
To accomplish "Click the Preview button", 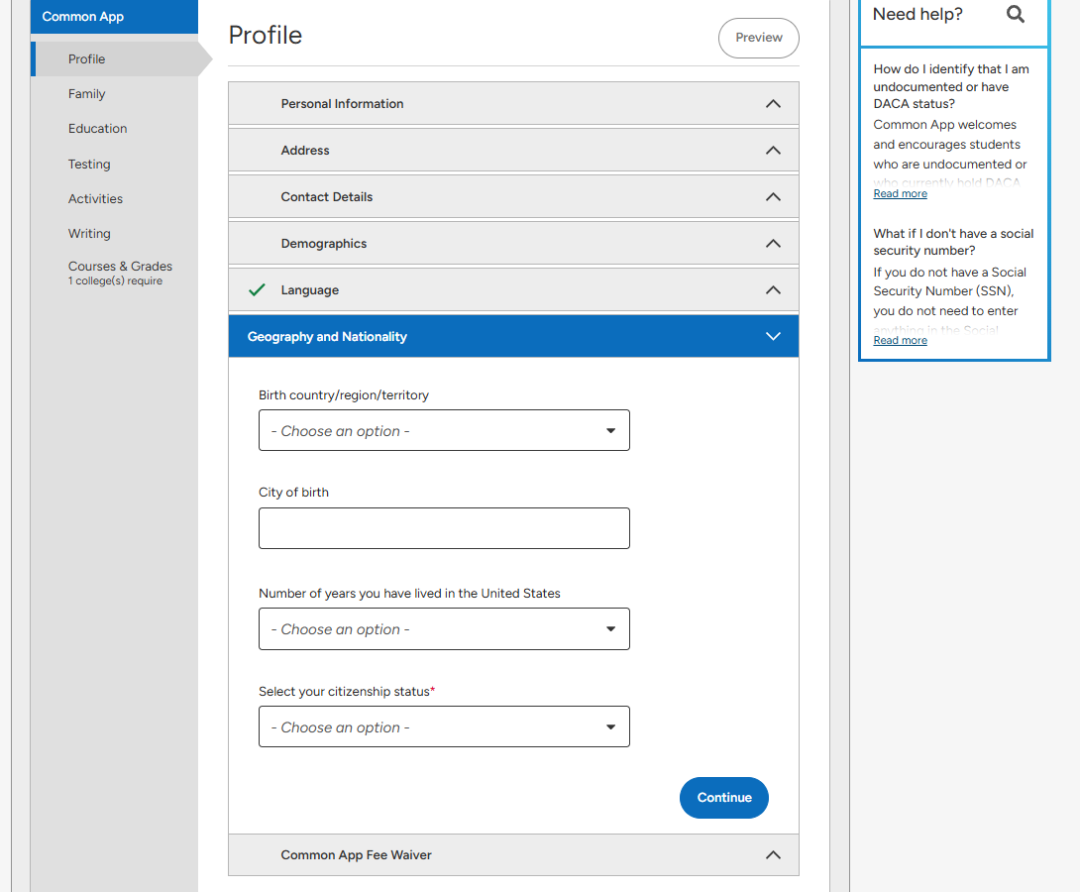I will [758, 38].
